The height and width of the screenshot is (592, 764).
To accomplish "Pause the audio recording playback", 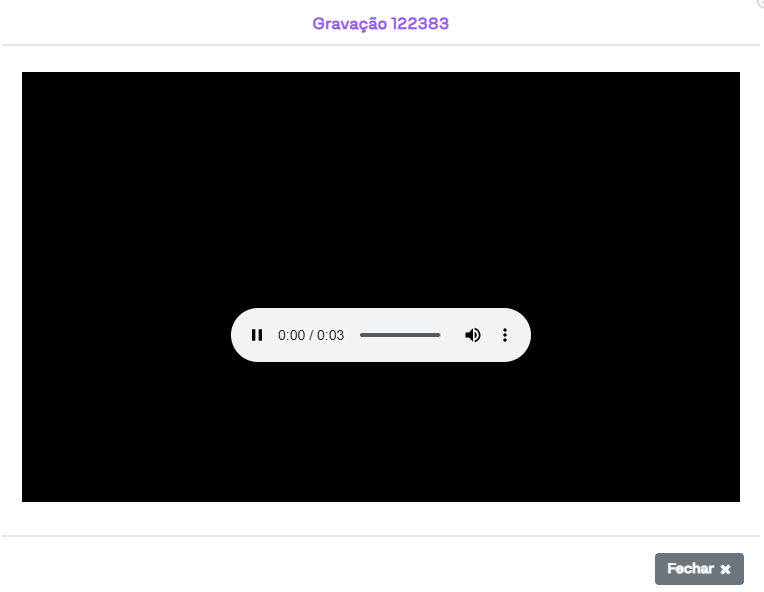I will click(x=257, y=335).
